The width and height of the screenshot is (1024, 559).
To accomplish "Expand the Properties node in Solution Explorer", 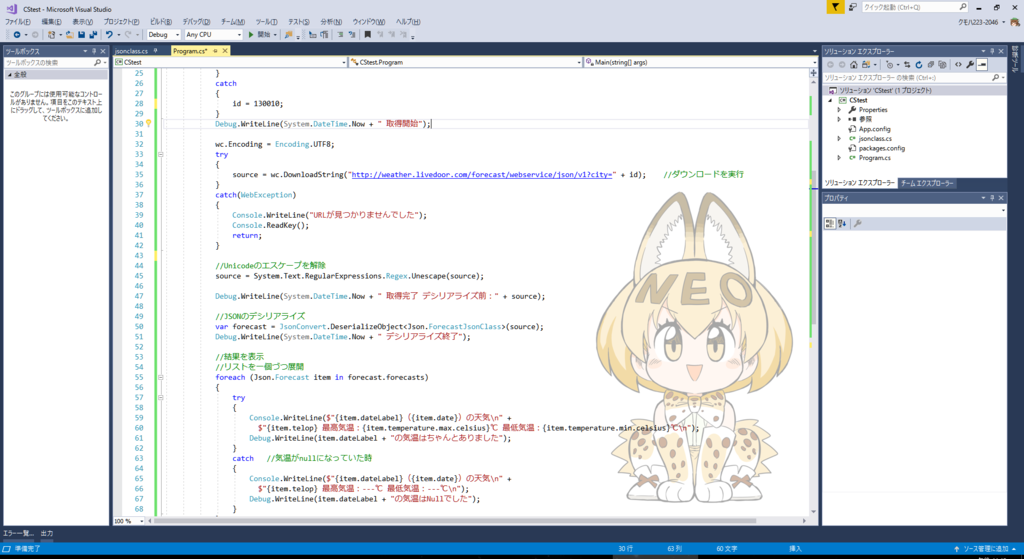I will point(839,110).
